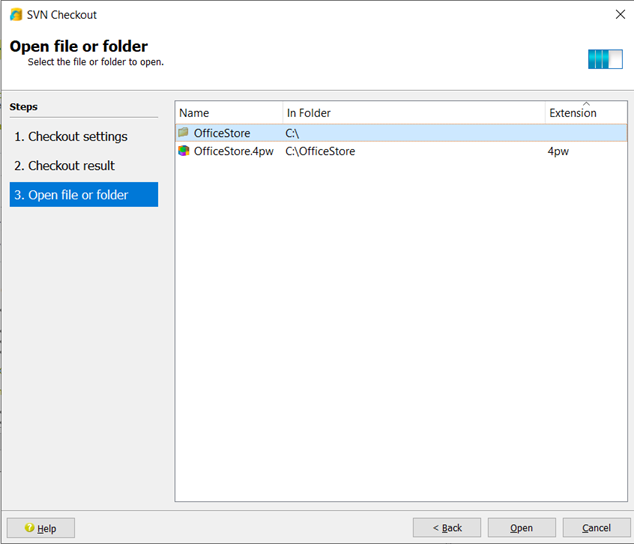Sort list by In Folder column header

coord(414,113)
